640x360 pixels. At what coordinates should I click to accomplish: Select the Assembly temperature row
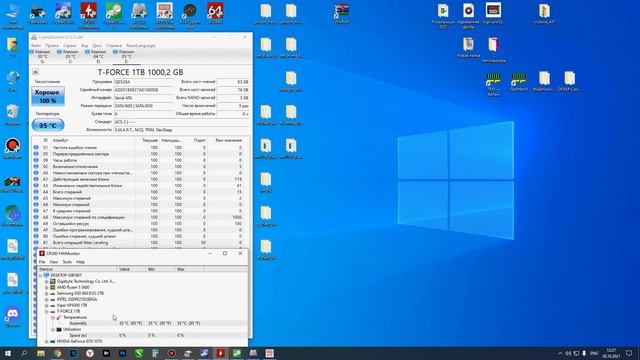(142, 323)
